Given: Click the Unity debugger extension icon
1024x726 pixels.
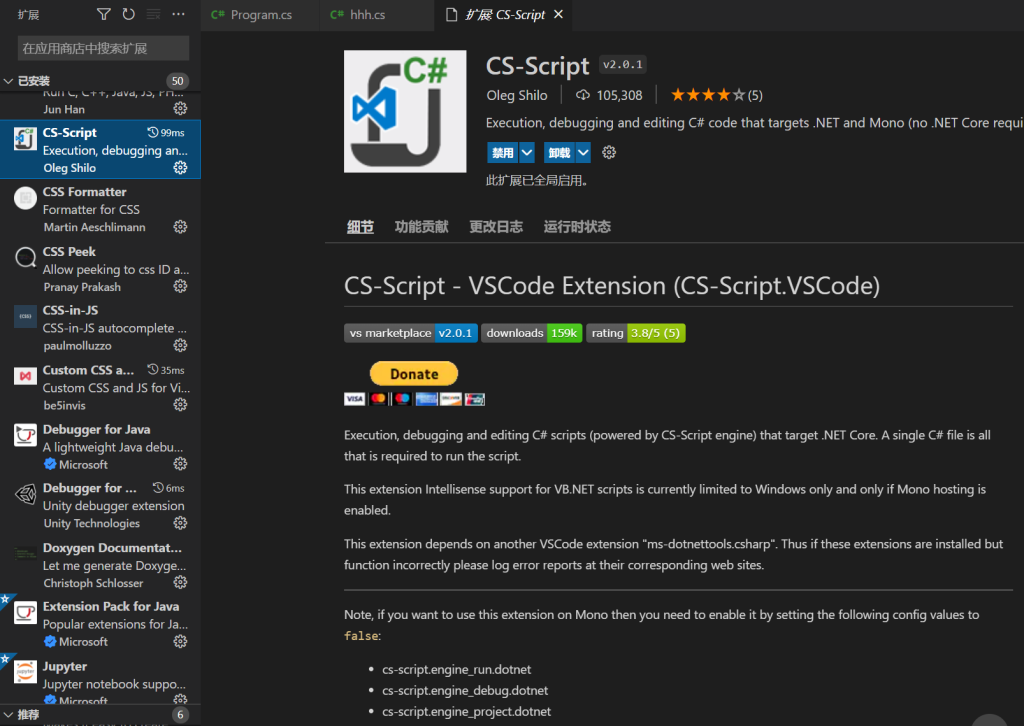Looking at the screenshot, I should coord(25,494).
